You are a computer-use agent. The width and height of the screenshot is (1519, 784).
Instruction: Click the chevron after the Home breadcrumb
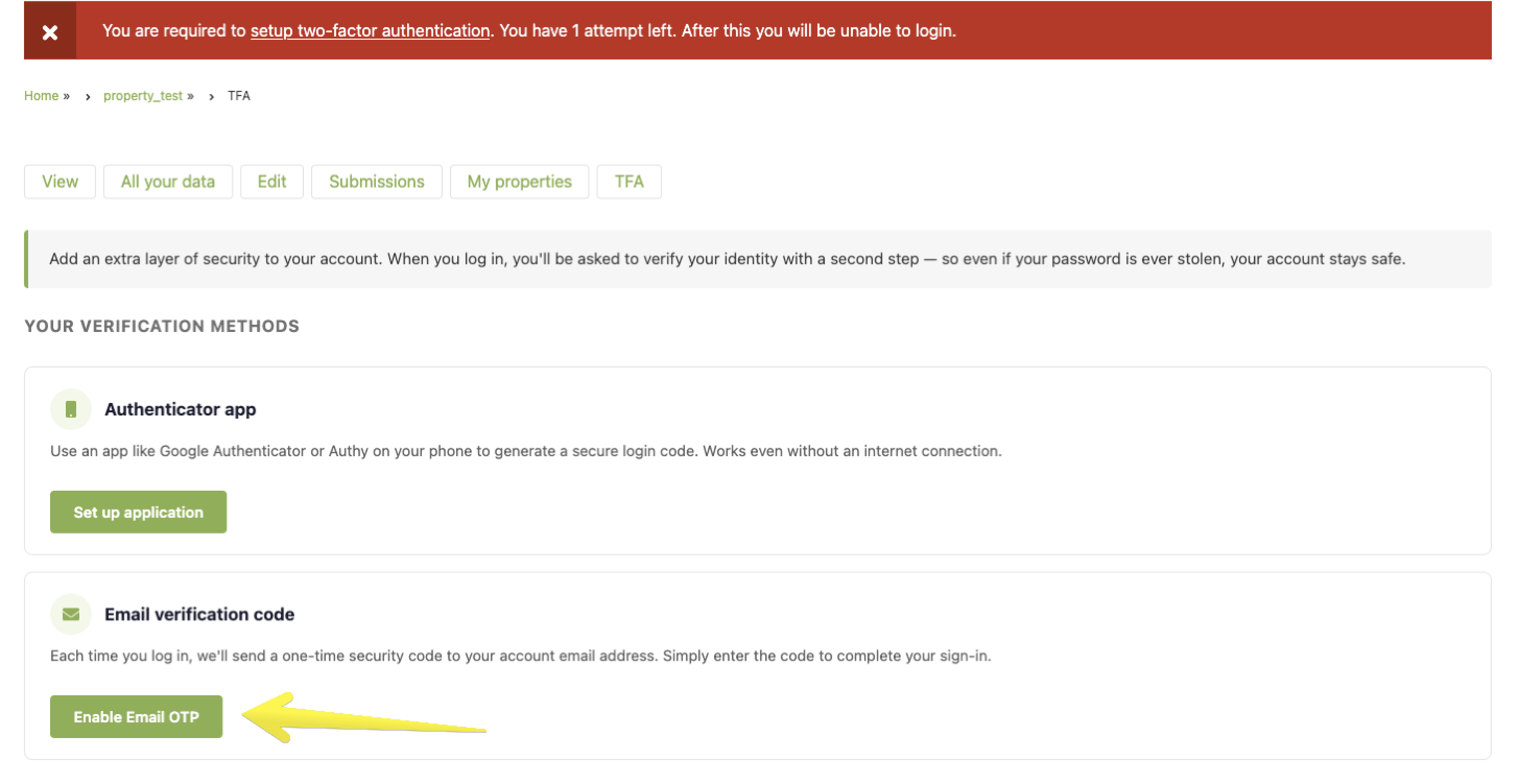(x=87, y=96)
